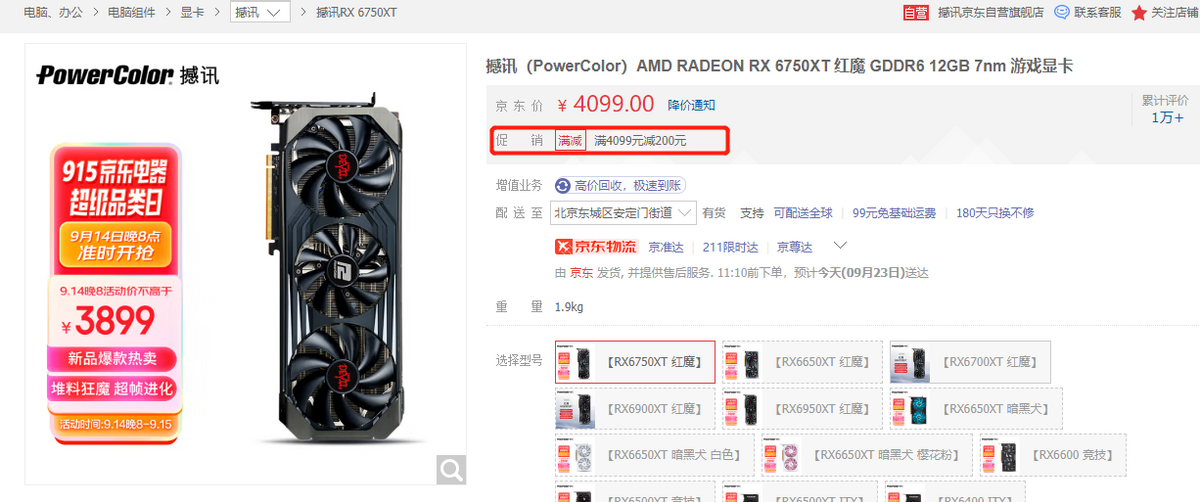1200x502 pixels.
Task: Click the 满减 promotion tag
Action: click(x=570, y=141)
